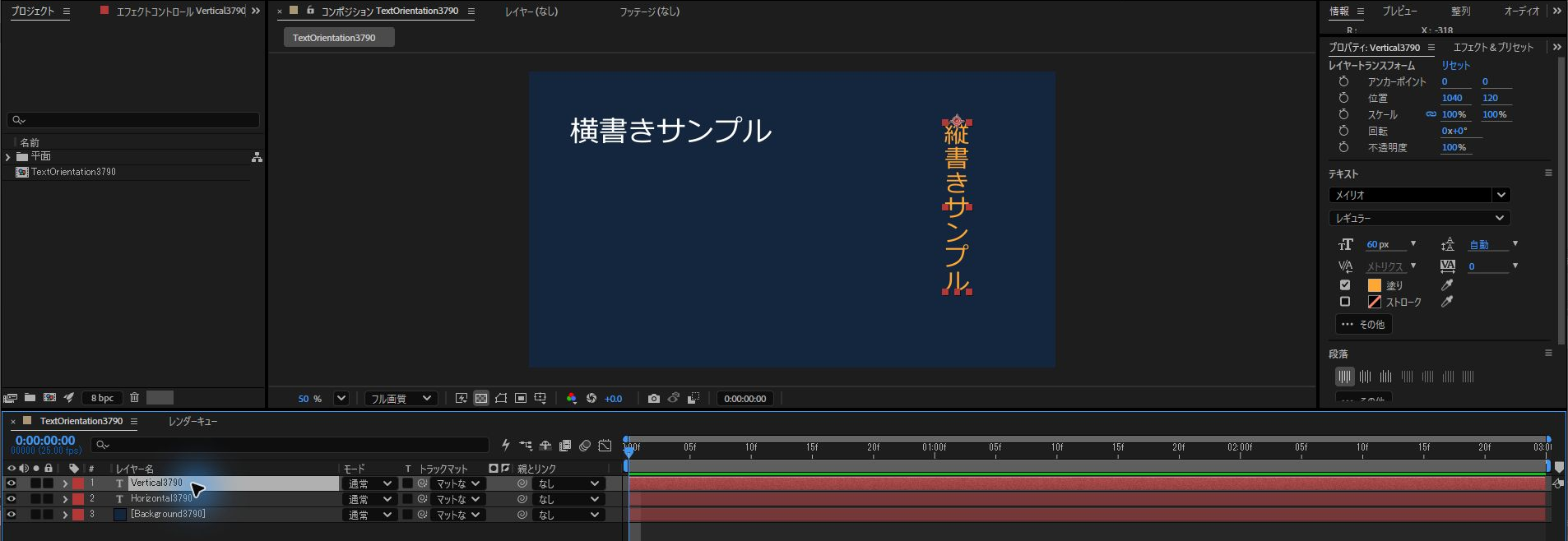Toggle preserve transparency box for Horizontal3790 layer
The width and height of the screenshot is (1568, 541).
pyautogui.click(x=407, y=499)
